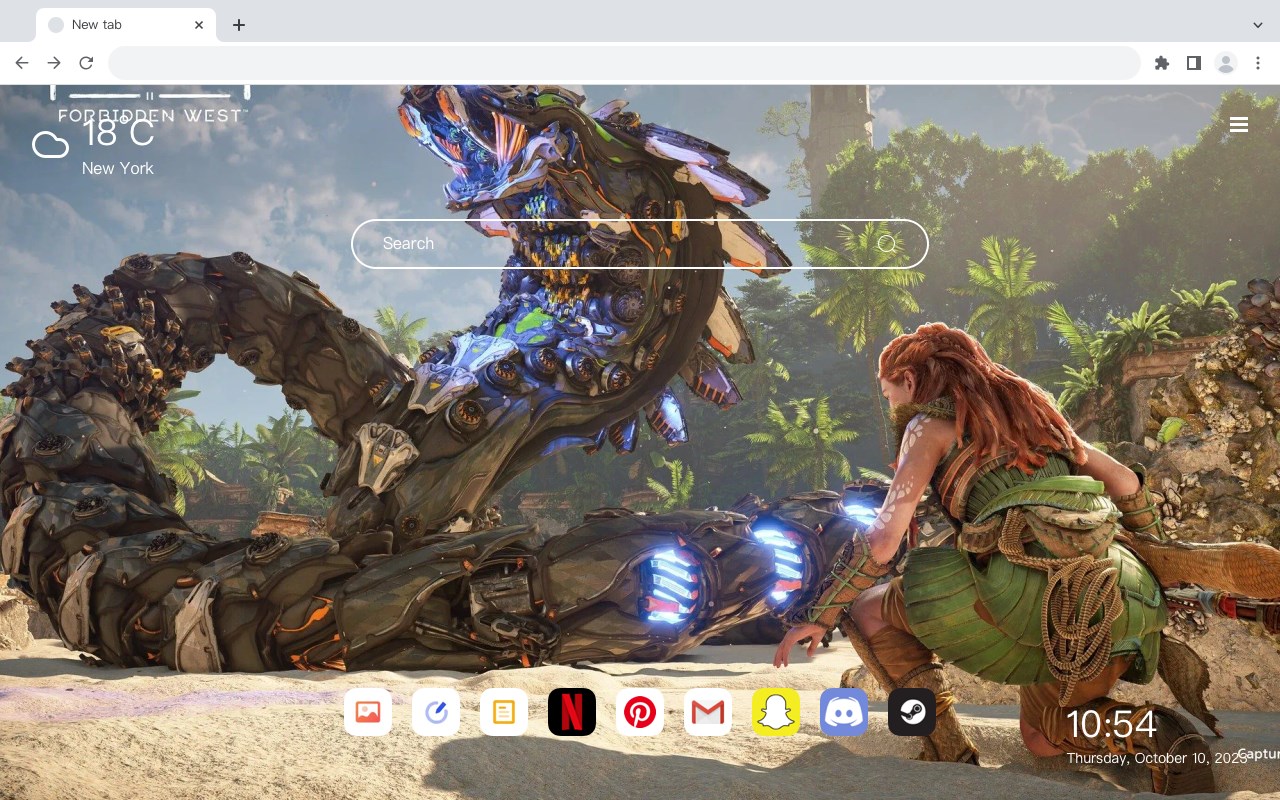This screenshot has width=1280, height=800.
Task: Open the hamburger menu on the page
Action: pos(1239,124)
